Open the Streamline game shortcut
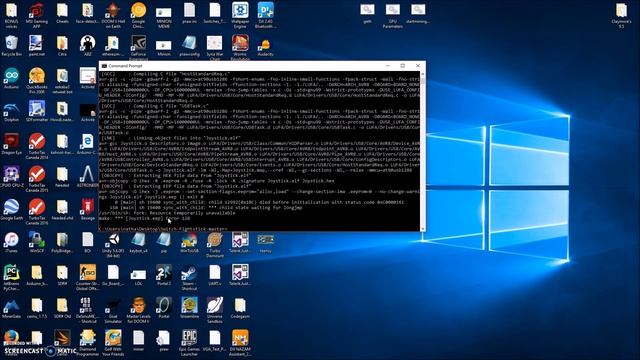Screen dimensions: 640x360 click(x=189, y=308)
